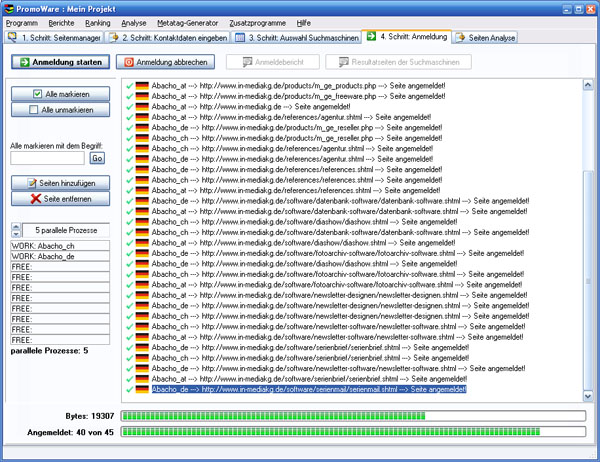Switch to 2. Schritt Kontaktdaten eingeben tab
Image resolution: width=600 pixels, height=462 pixels.
click(168, 38)
